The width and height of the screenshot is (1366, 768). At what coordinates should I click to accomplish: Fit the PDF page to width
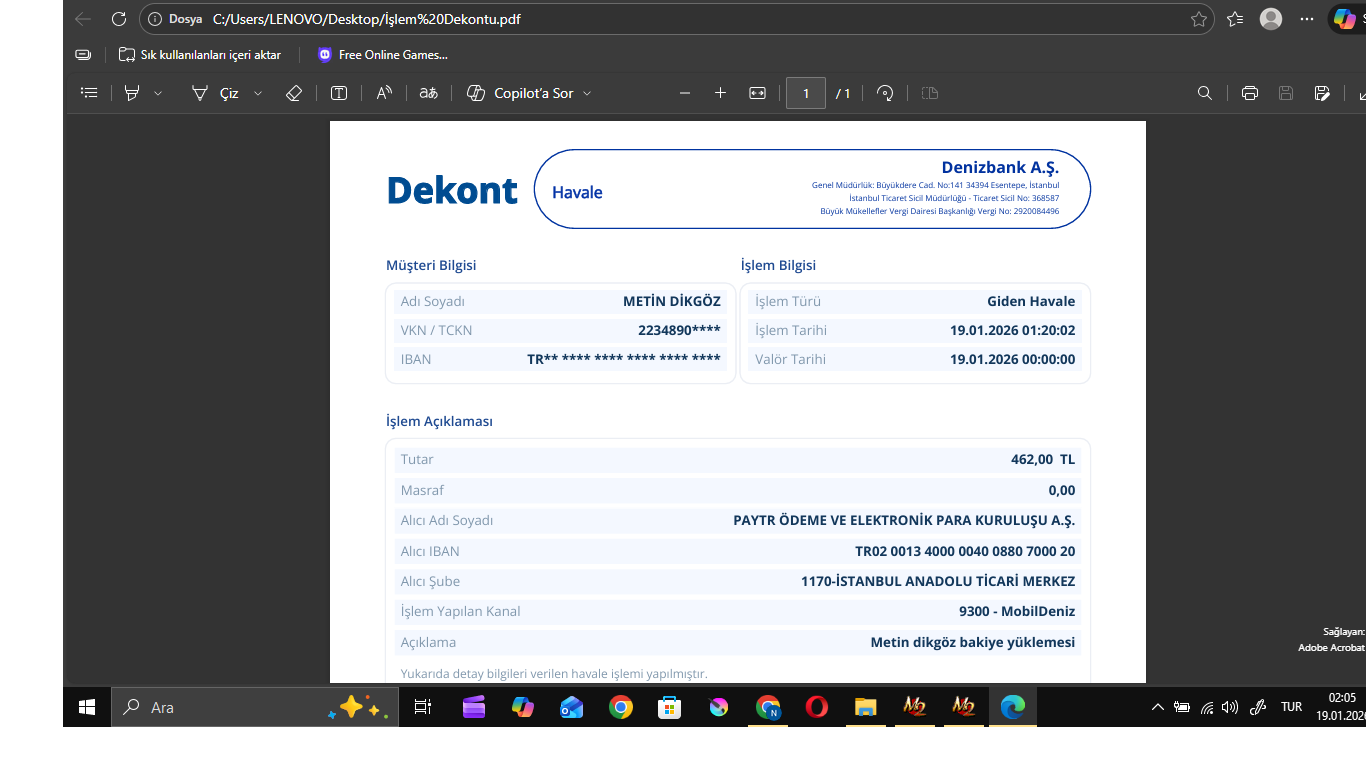[757, 93]
